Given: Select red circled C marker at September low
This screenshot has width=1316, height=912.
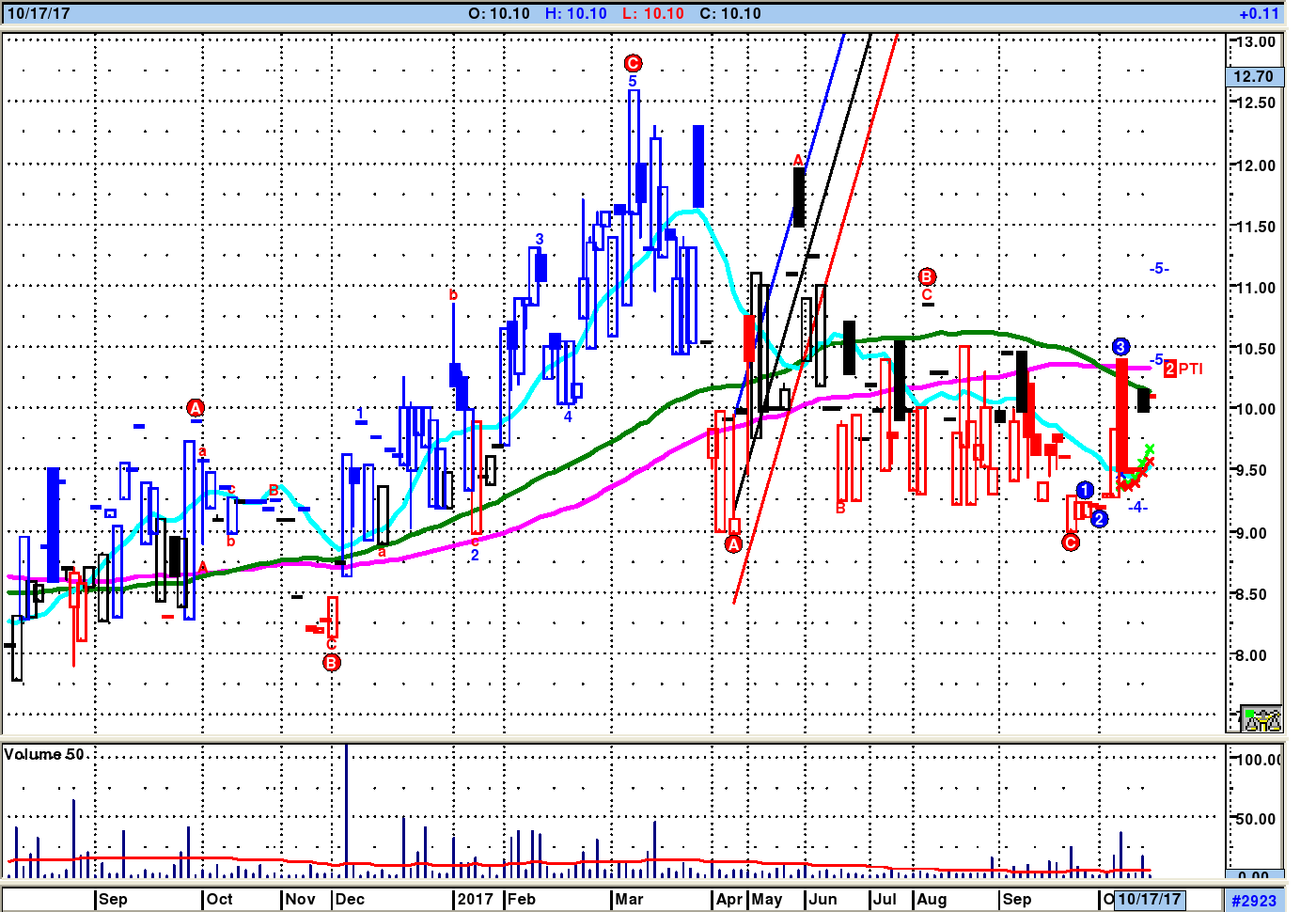Looking at the screenshot, I should pyautogui.click(x=1071, y=542).
